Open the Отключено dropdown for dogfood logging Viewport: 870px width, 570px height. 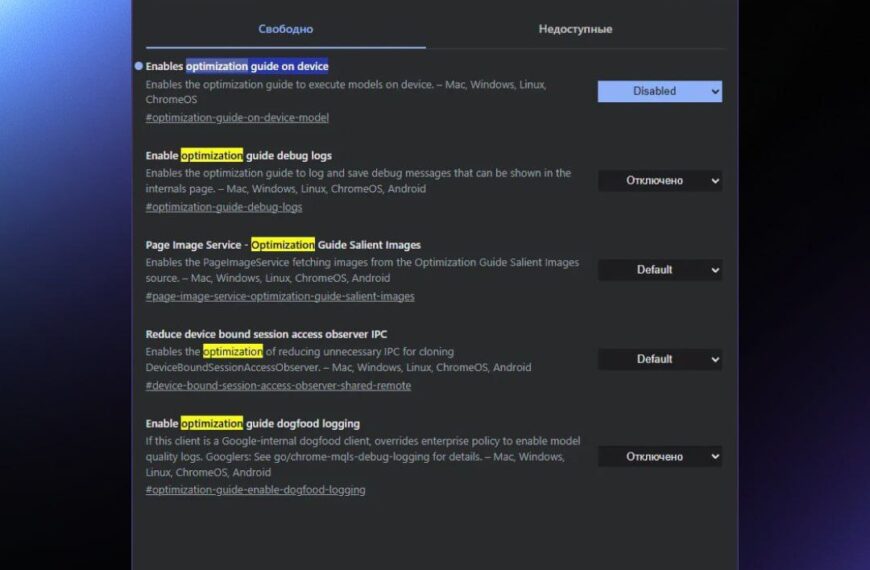[x=659, y=456]
